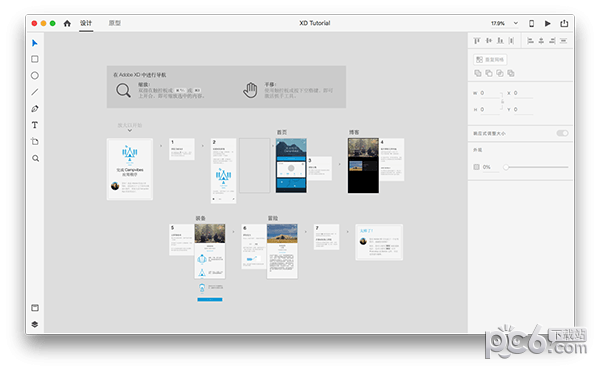
Task: Align objects to left edge
Action: (x=530, y=41)
